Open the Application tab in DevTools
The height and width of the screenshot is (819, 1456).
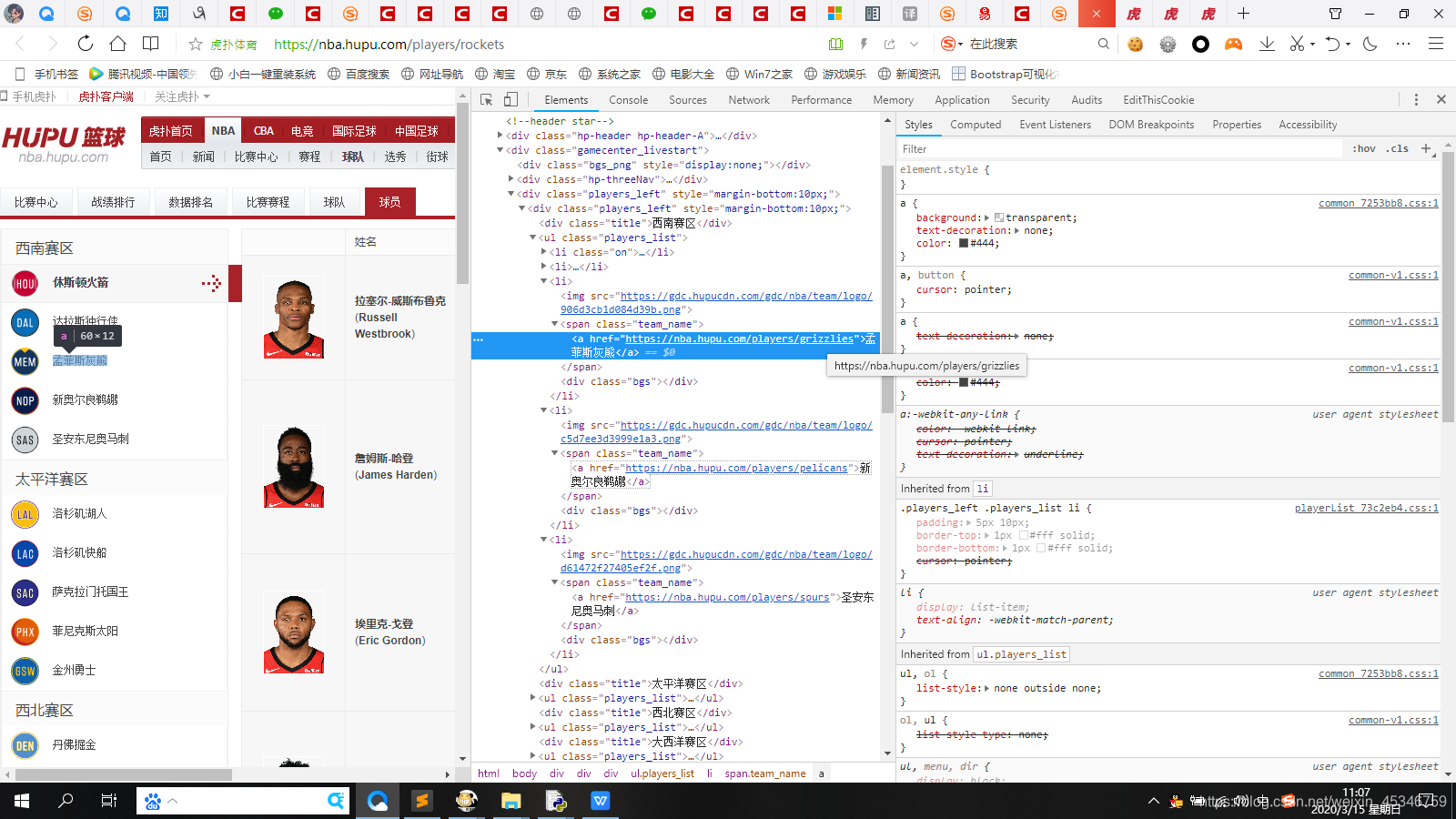coord(962,100)
